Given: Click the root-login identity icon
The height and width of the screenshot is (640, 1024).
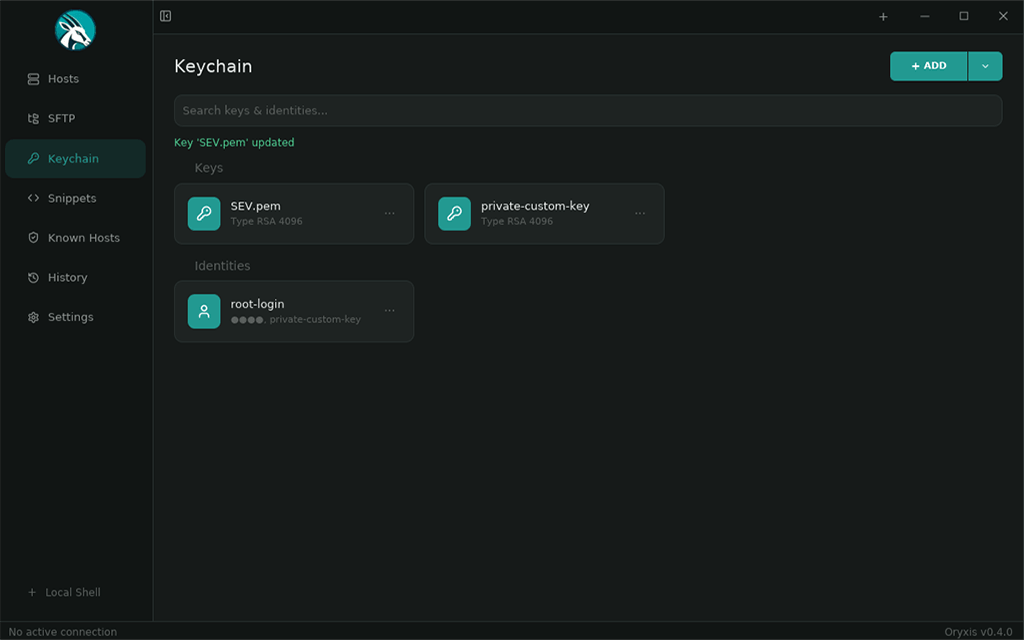Looking at the screenshot, I should (204, 311).
